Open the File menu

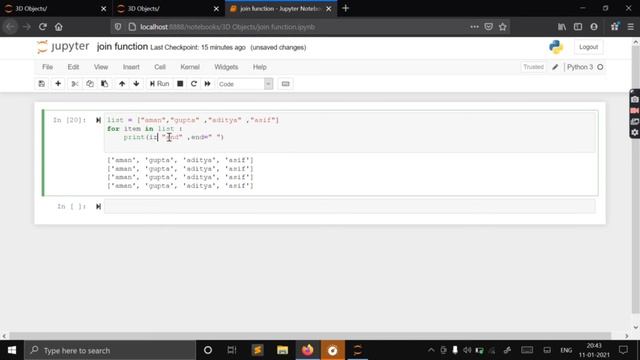(47, 67)
